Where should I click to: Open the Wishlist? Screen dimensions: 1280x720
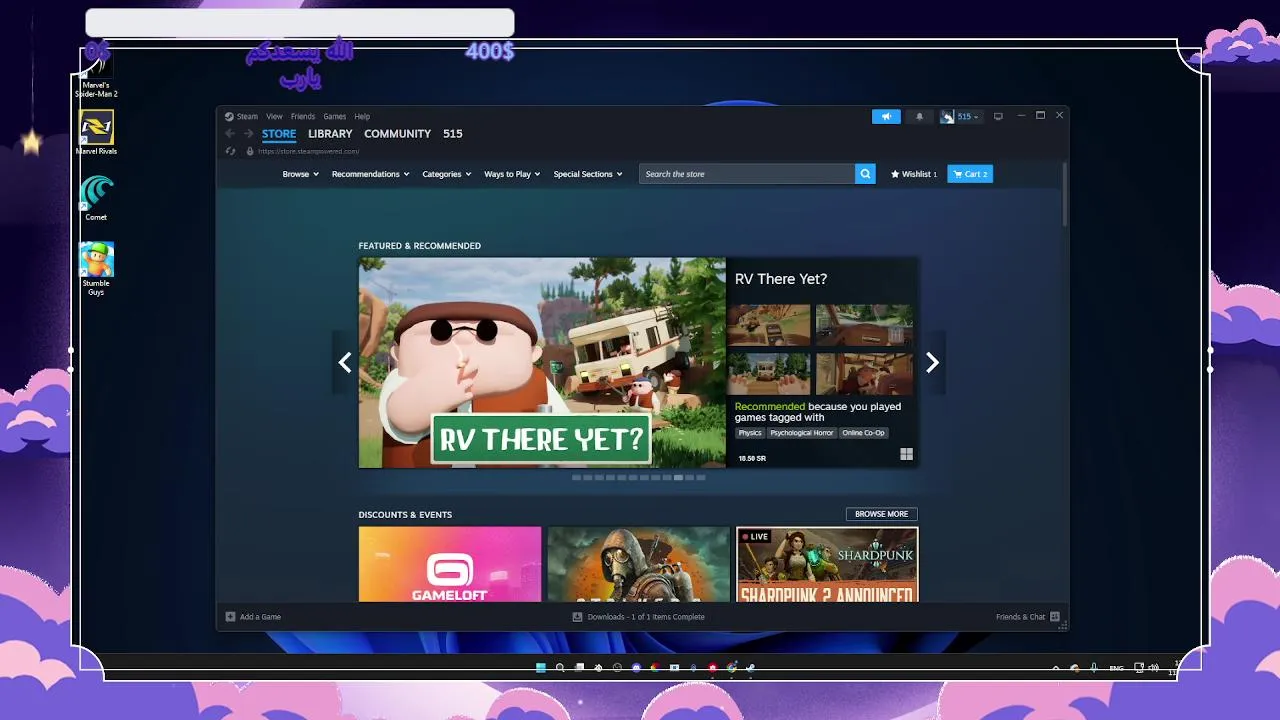click(x=914, y=174)
